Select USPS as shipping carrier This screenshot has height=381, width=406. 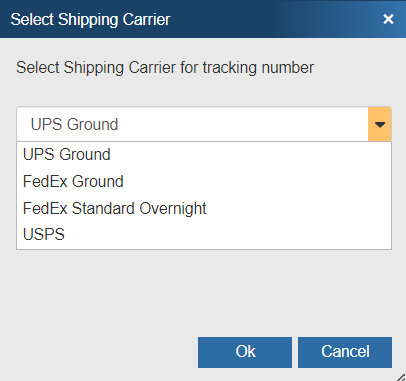click(x=204, y=234)
